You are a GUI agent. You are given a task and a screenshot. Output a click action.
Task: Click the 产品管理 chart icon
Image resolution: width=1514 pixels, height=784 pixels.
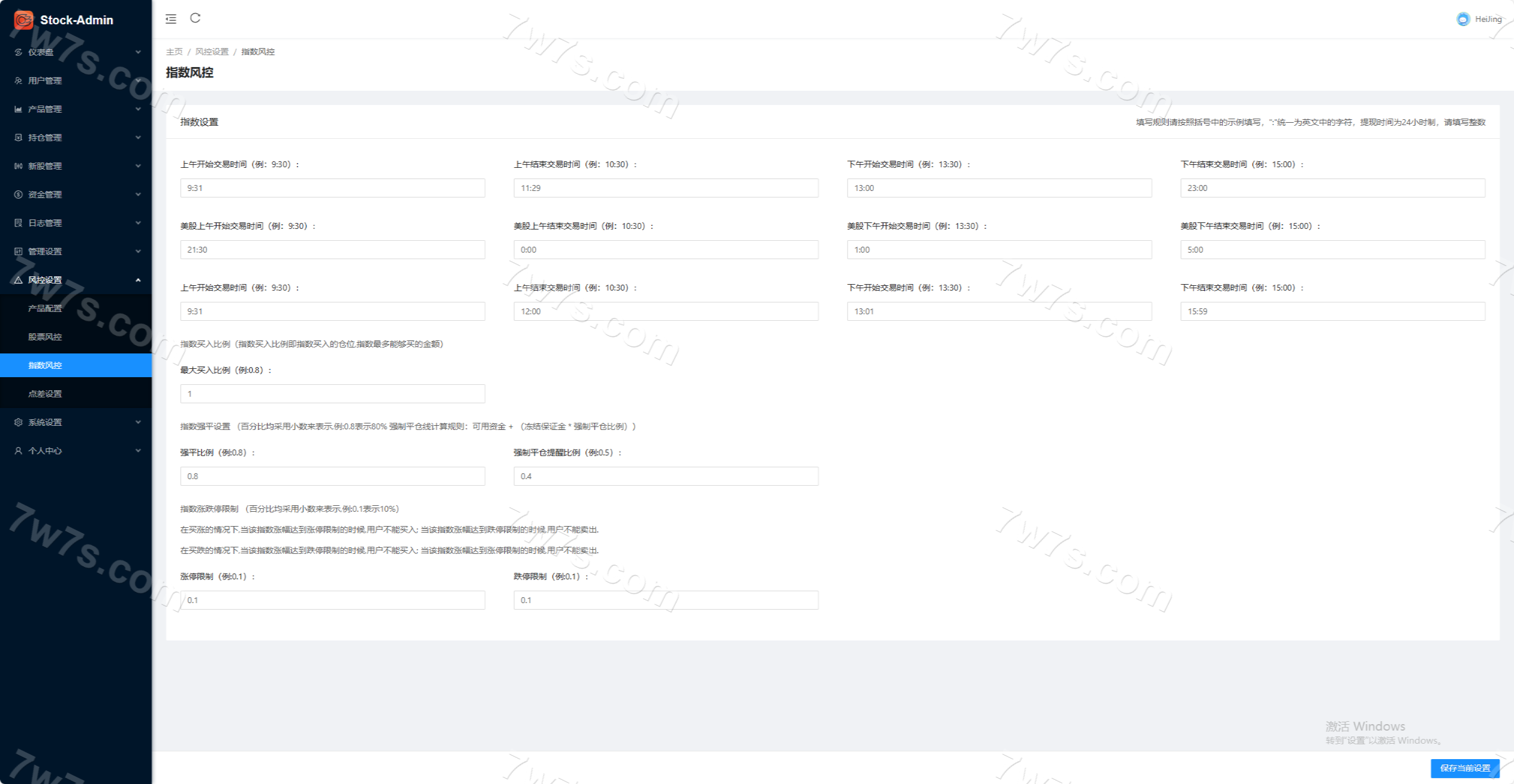tap(18, 109)
